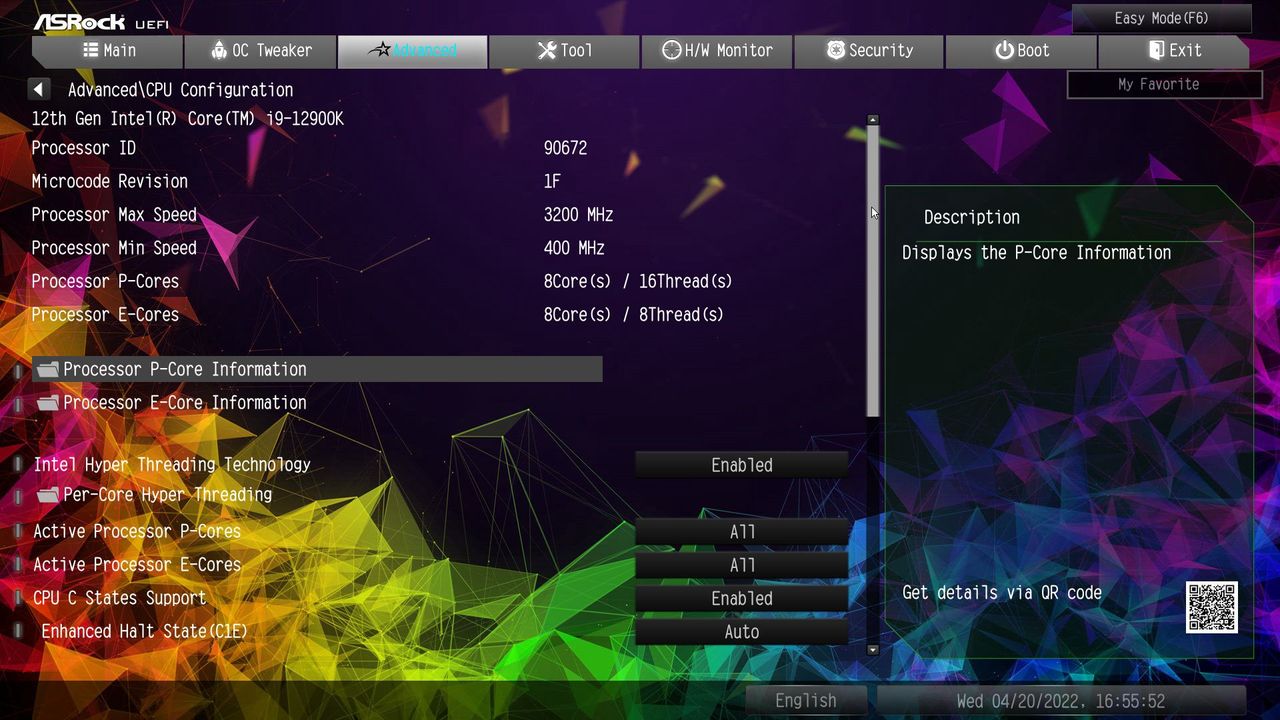
Task: Click the Advanced\CPU Configuration breadcrumb text
Action: click(x=180, y=90)
